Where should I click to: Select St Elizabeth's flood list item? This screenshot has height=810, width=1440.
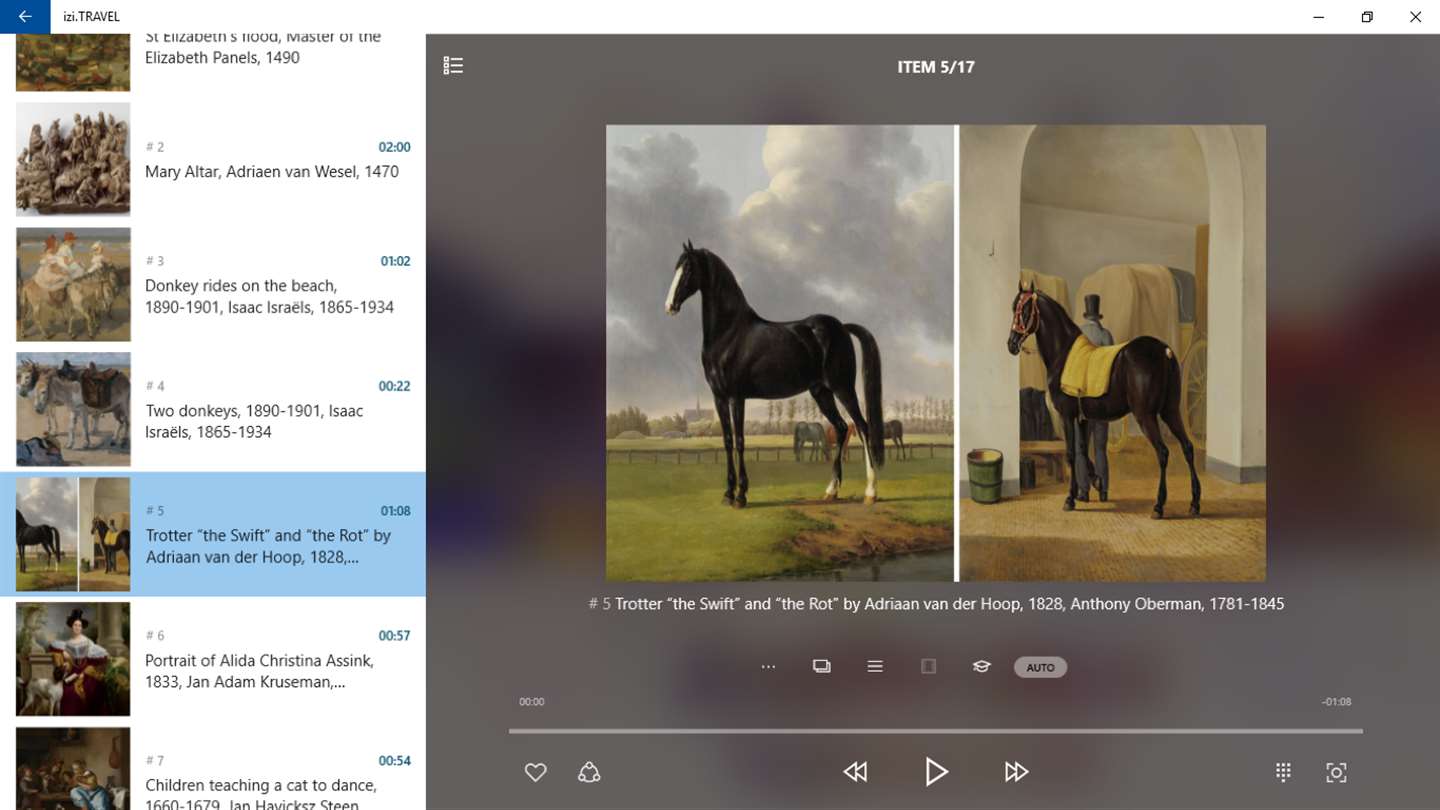pyautogui.click(x=213, y=65)
